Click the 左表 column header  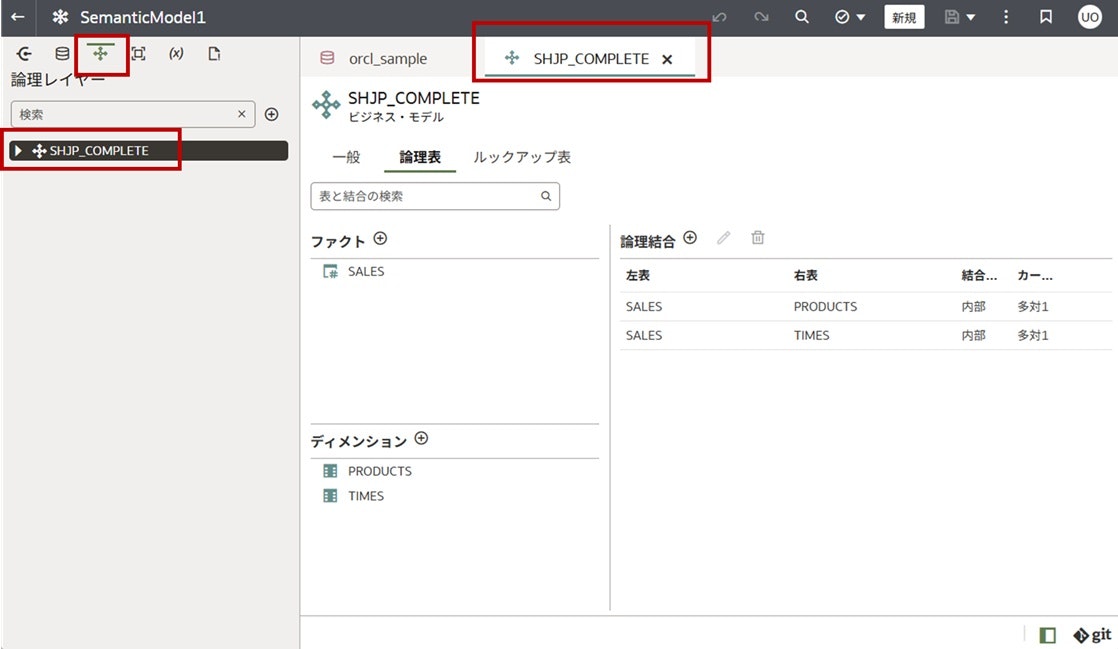pos(637,275)
